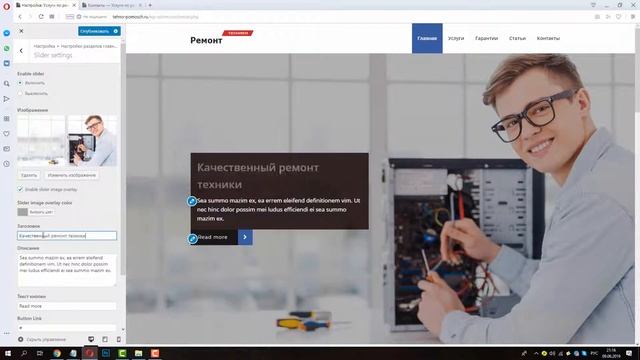The image size is (640, 360).
Task: Click the hide controls link at panel bottom
Action: (46, 340)
